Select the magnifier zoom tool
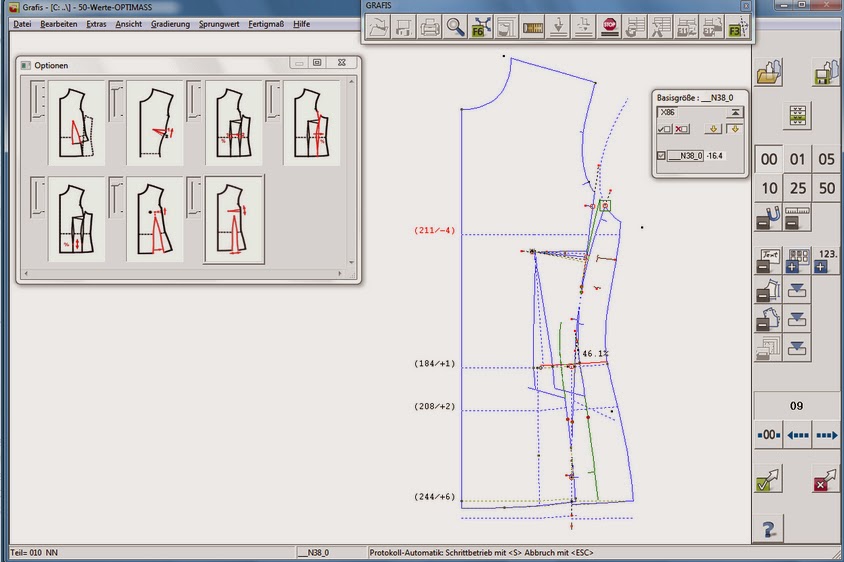844x562 pixels. tap(455, 26)
